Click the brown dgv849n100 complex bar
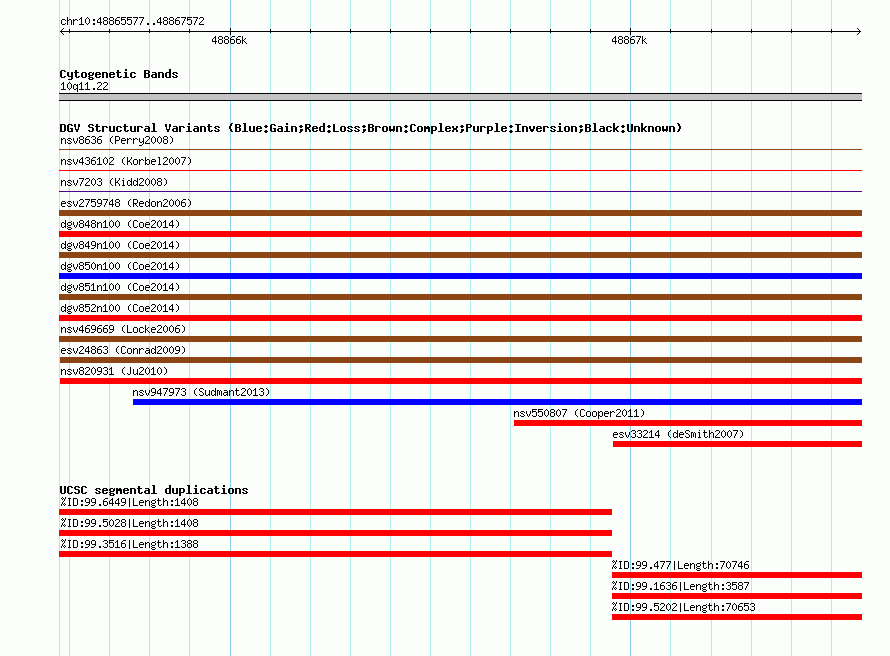Image resolution: width=890 pixels, height=656 pixels. tap(460, 255)
